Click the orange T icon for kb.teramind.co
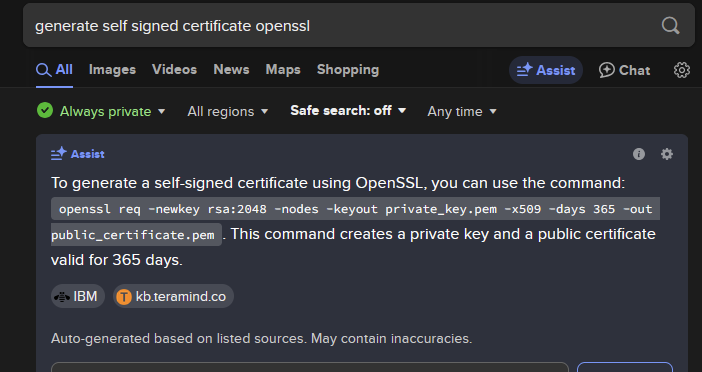 coord(124,296)
